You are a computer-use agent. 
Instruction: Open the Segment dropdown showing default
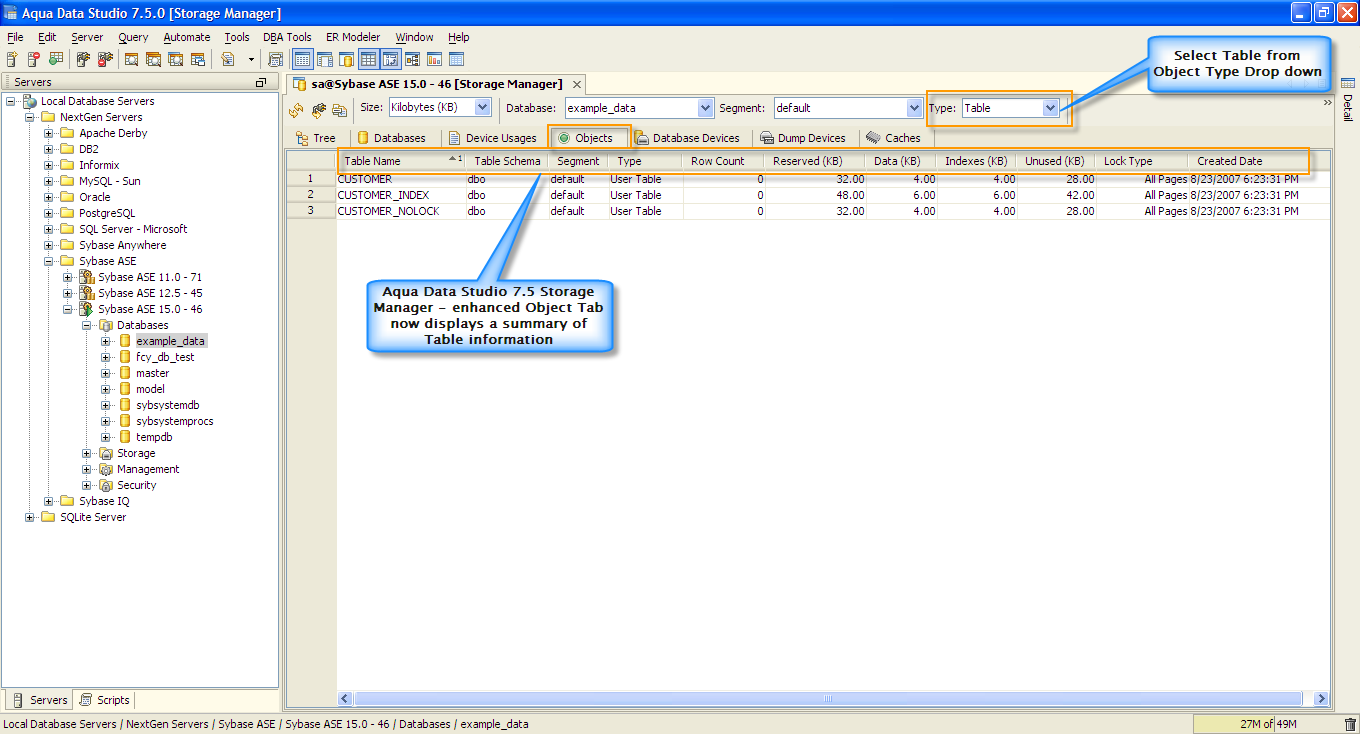[x=914, y=108]
